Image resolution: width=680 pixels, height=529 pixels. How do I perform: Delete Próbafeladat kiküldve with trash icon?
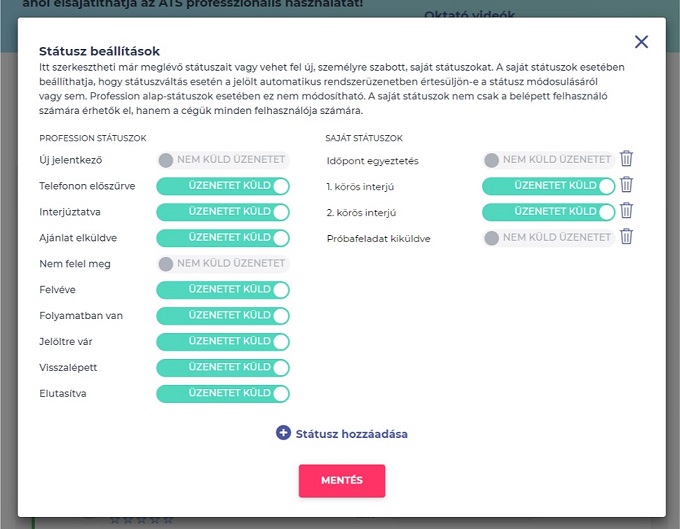[626, 237]
